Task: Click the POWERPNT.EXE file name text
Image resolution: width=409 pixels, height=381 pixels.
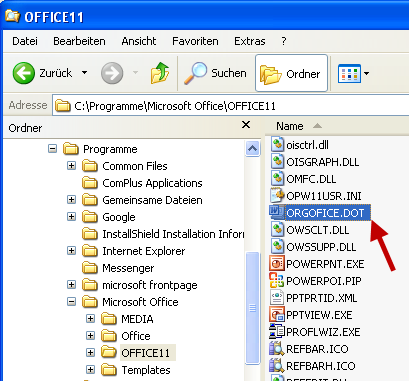Action: pyautogui.click(x=325, y=264)
